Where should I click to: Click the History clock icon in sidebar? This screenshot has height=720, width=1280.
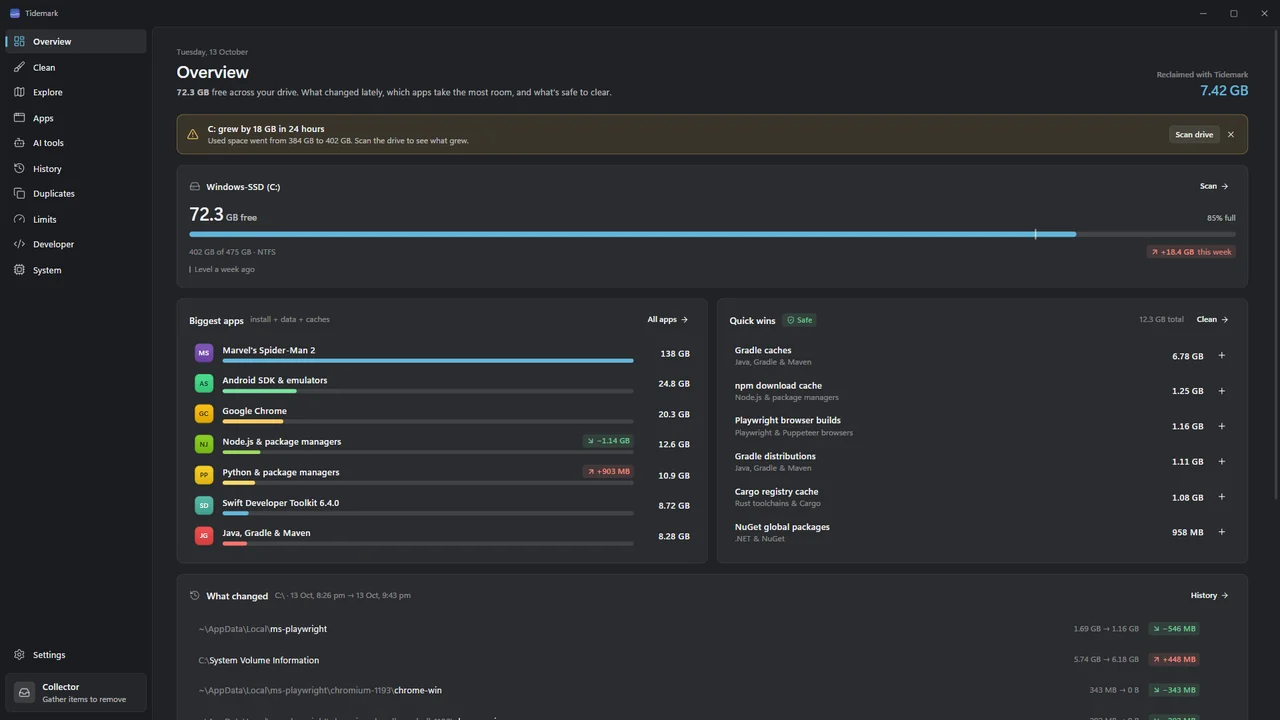pos(19,168)
